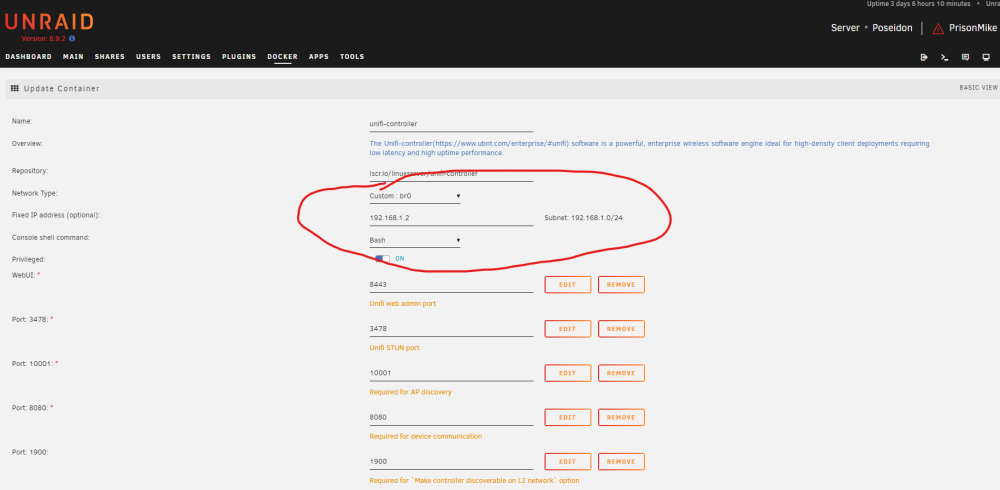Screen dimensions: 1000x490
Task: Edit the 10001 AP discovery port
Action: pos(568,373)
